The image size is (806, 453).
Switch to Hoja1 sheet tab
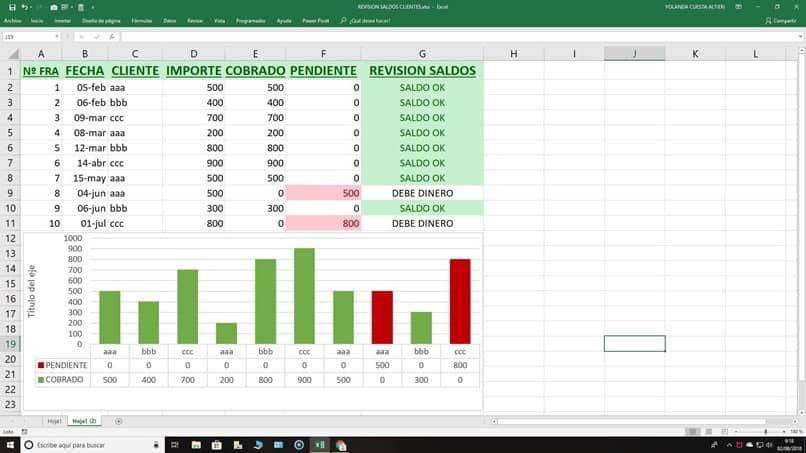(x=54, y=421)
